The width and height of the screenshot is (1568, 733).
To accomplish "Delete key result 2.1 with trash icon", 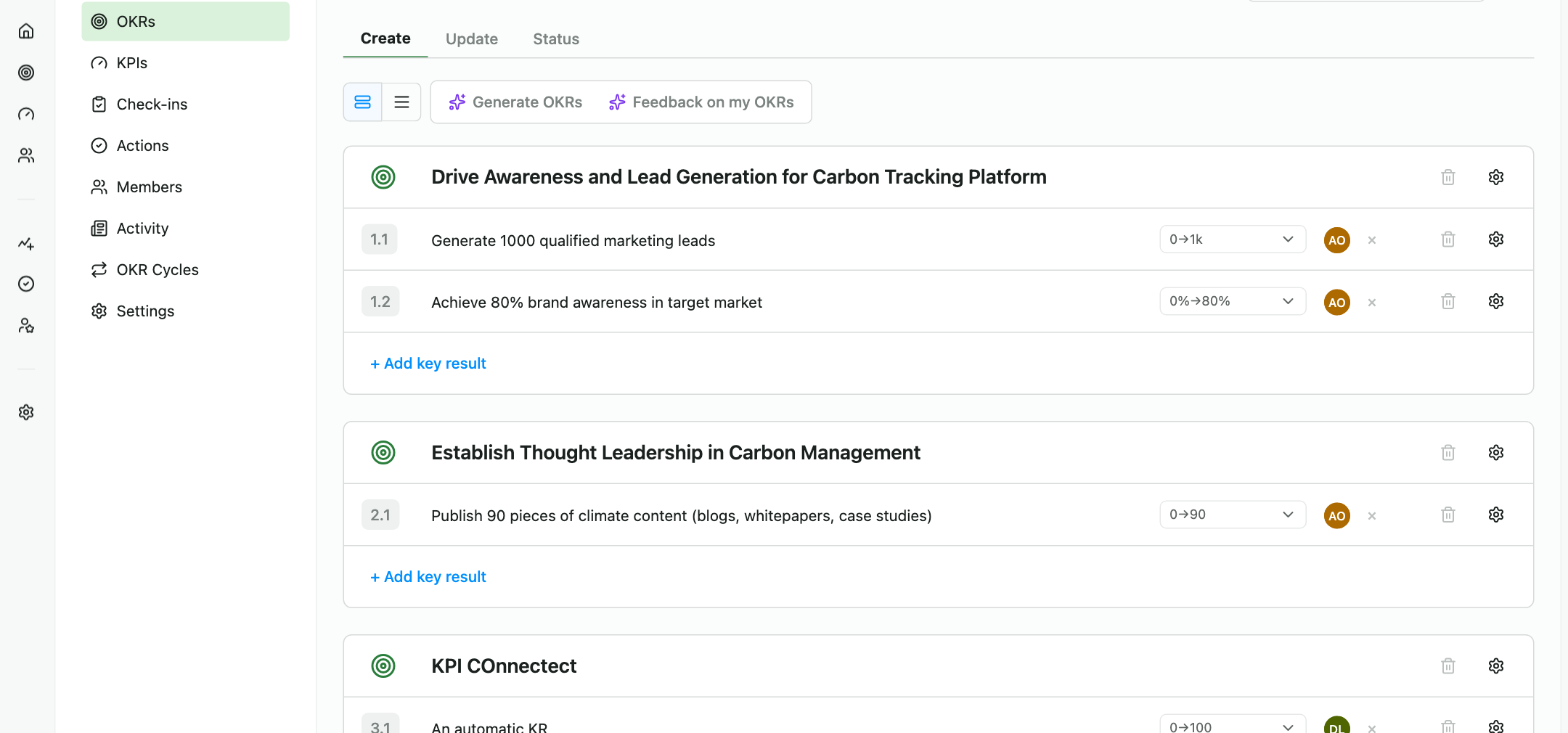I will click(x=1448, y=515).
